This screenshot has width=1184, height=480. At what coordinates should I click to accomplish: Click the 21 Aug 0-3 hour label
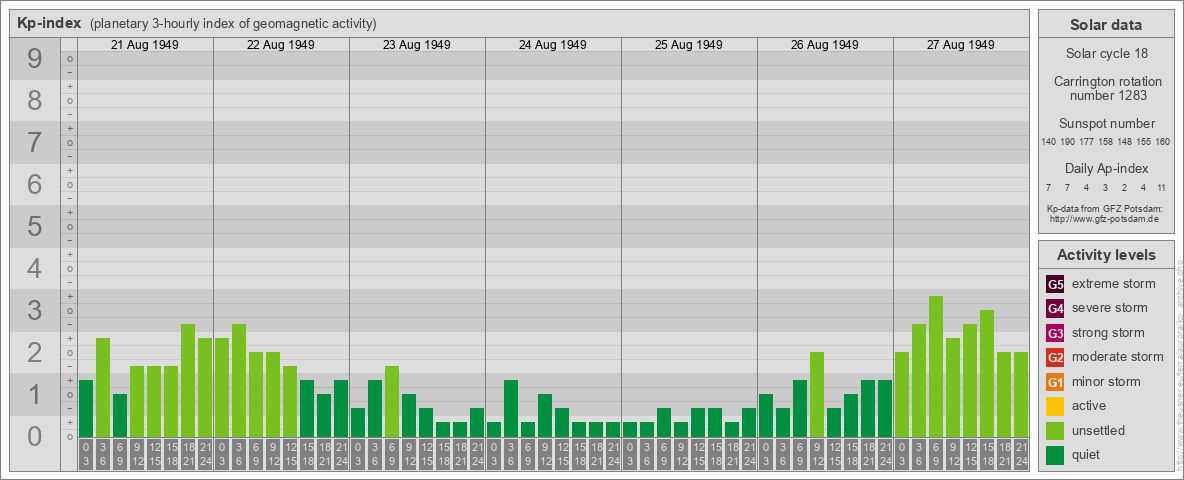[86, 455]
